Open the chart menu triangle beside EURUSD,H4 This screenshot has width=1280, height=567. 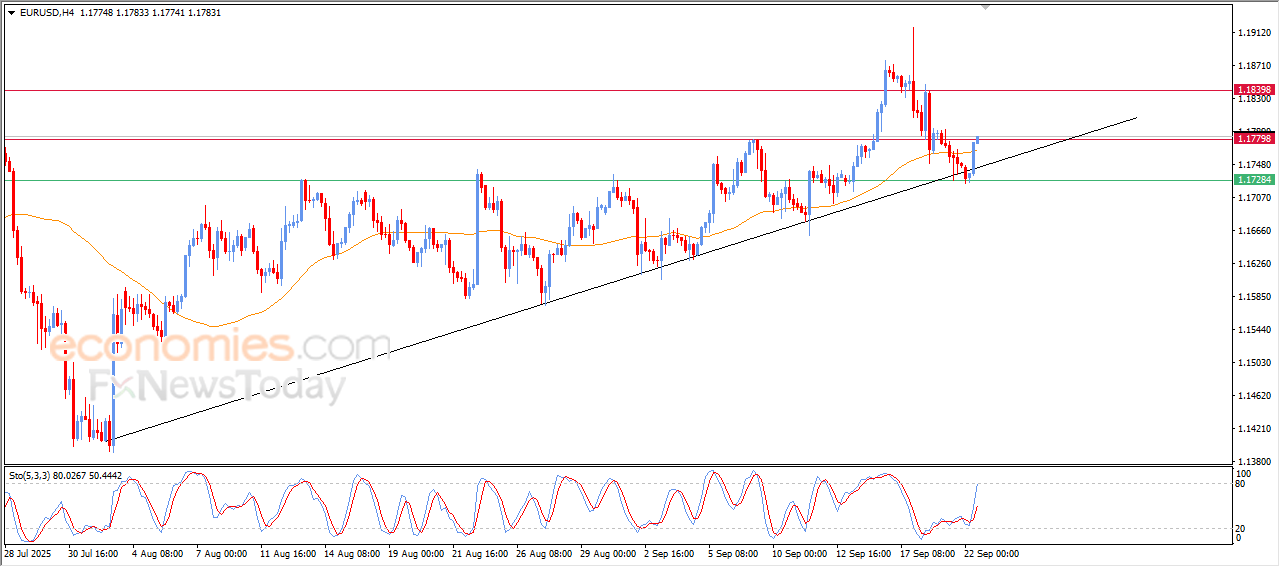[x=11, y=13]
